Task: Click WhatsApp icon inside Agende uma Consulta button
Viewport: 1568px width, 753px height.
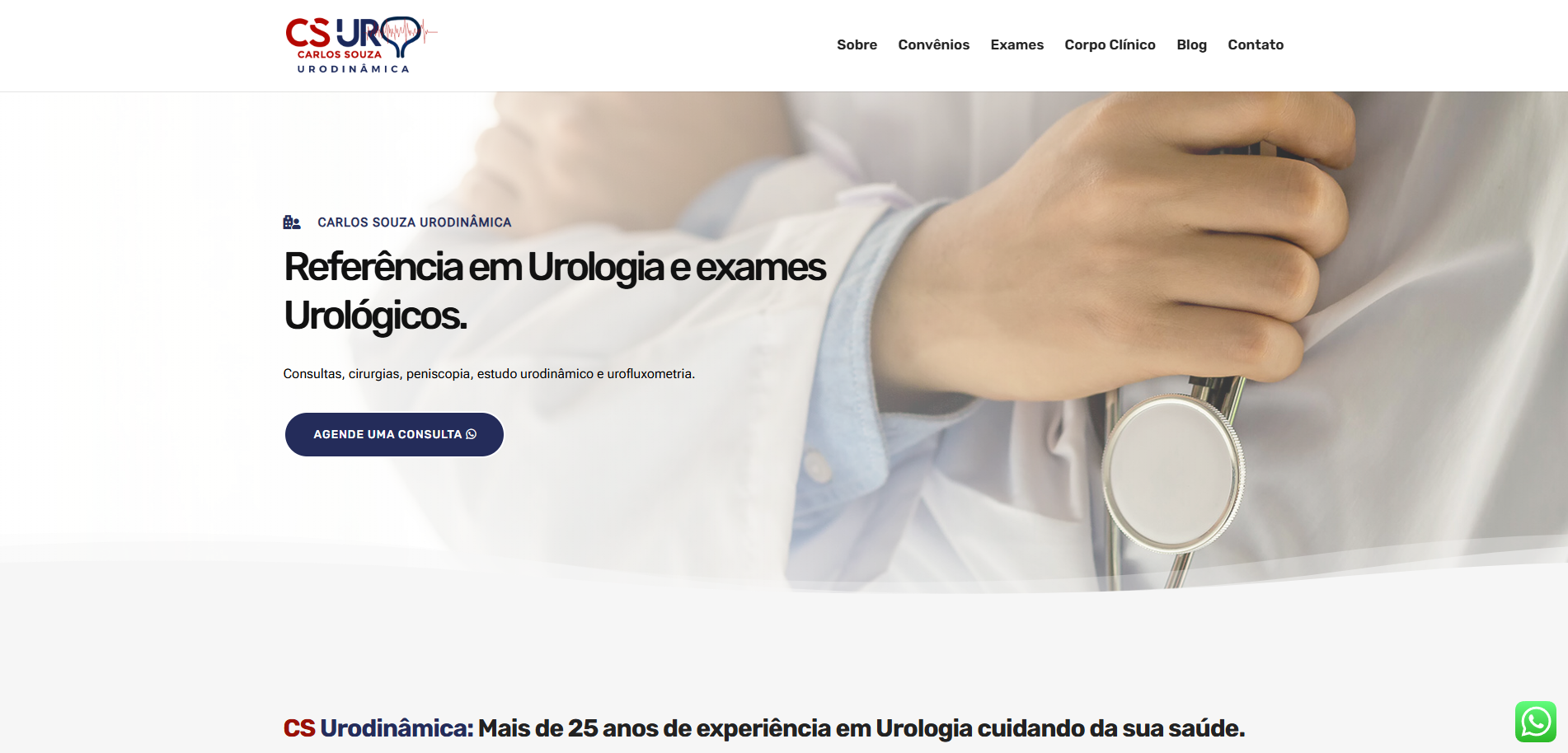Action: (x=472, y=434)
